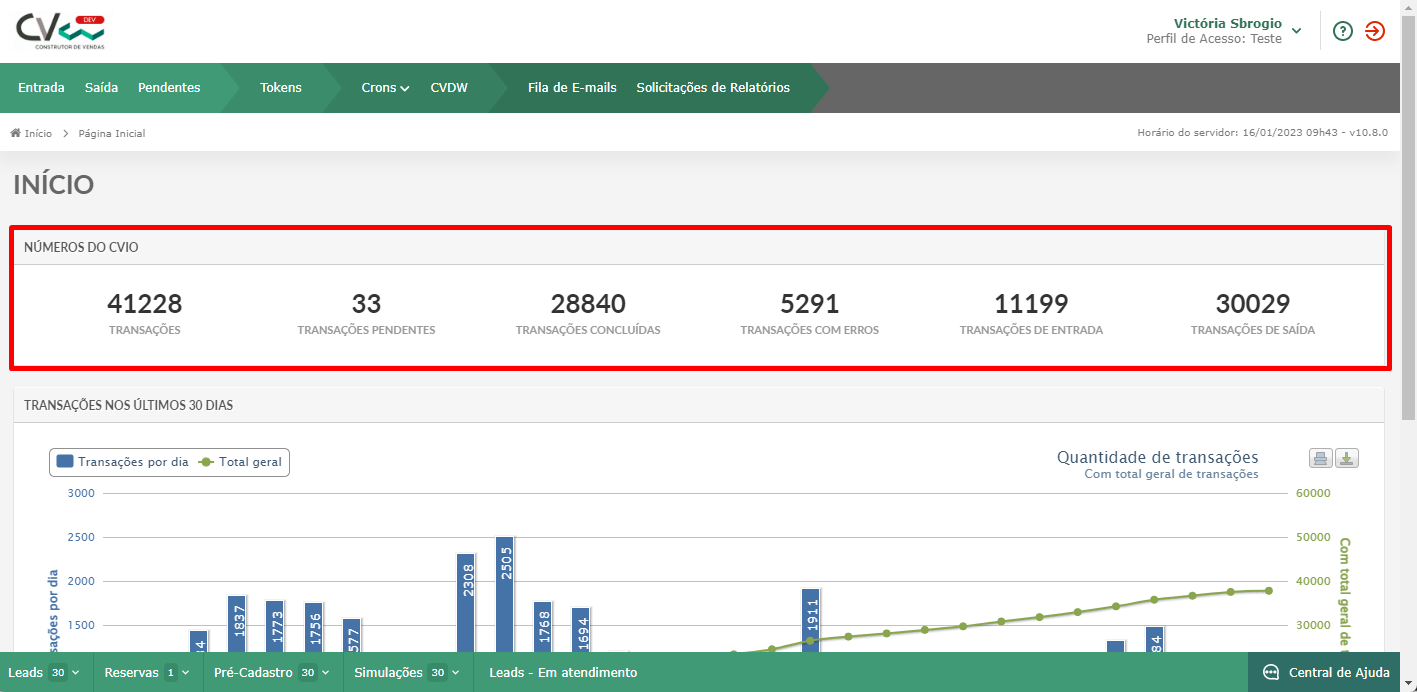Click the bar labeled 1773

coord(275,626)
